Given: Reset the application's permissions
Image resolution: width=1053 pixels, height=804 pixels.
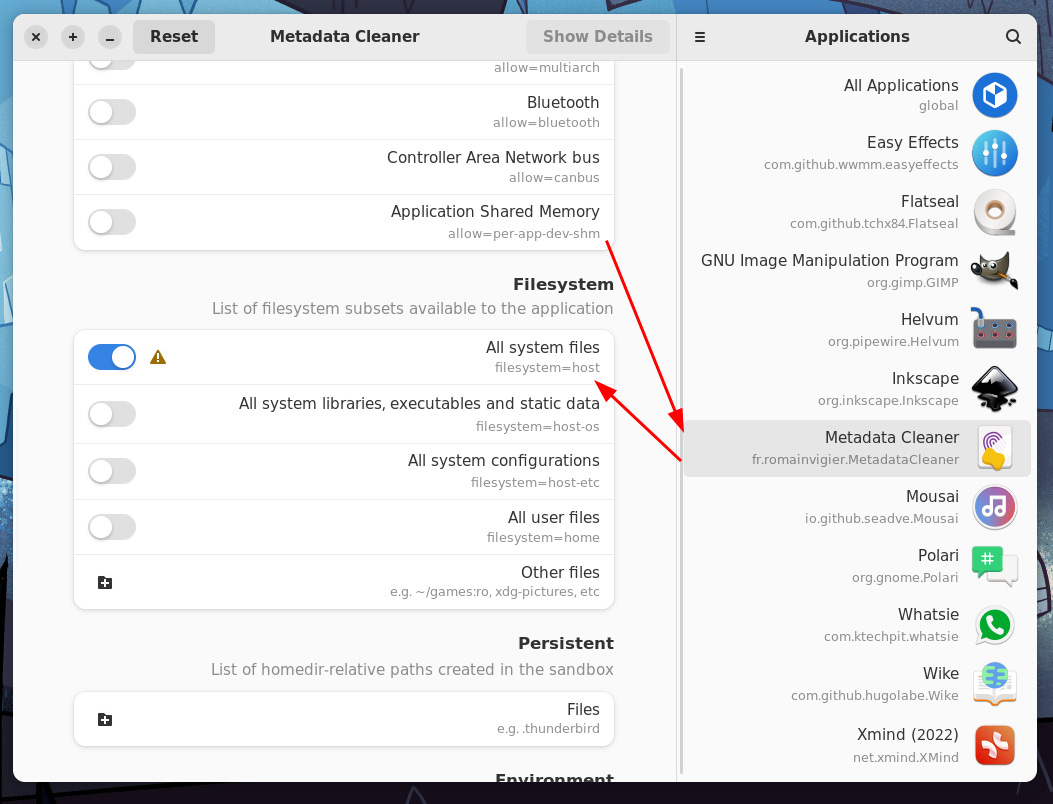Looking at the screenshot, I should click(174, 37).
